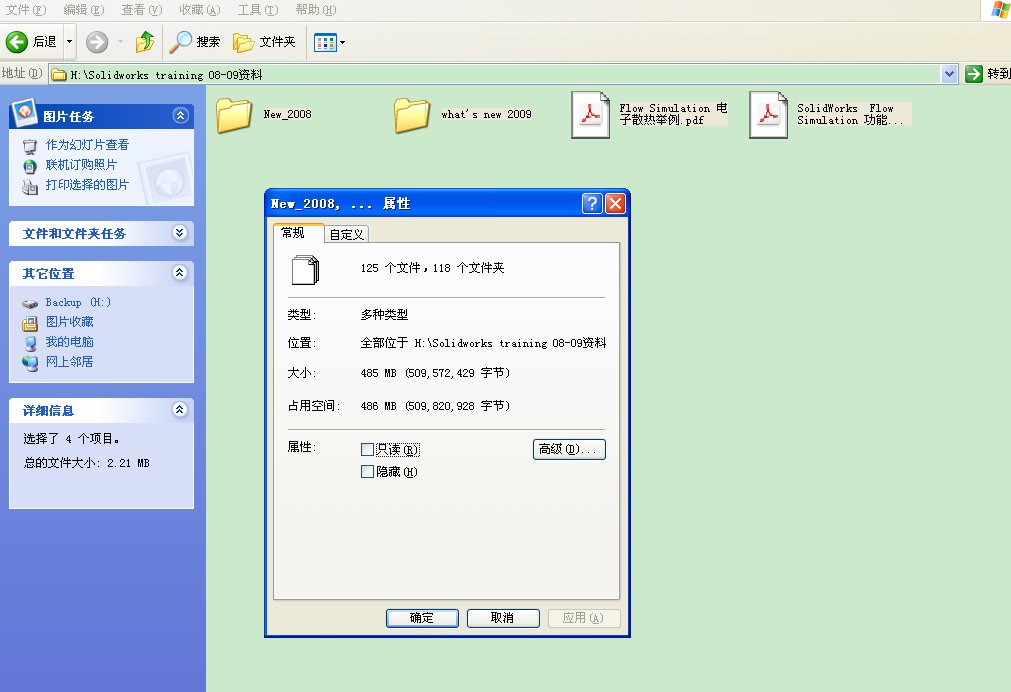The height and width of the screenshot is (692, 1011).
Task: Click the occupied space value '486 MB (509,820,928 字节)'
Action: pyautogui.click(x=435, y=406)
